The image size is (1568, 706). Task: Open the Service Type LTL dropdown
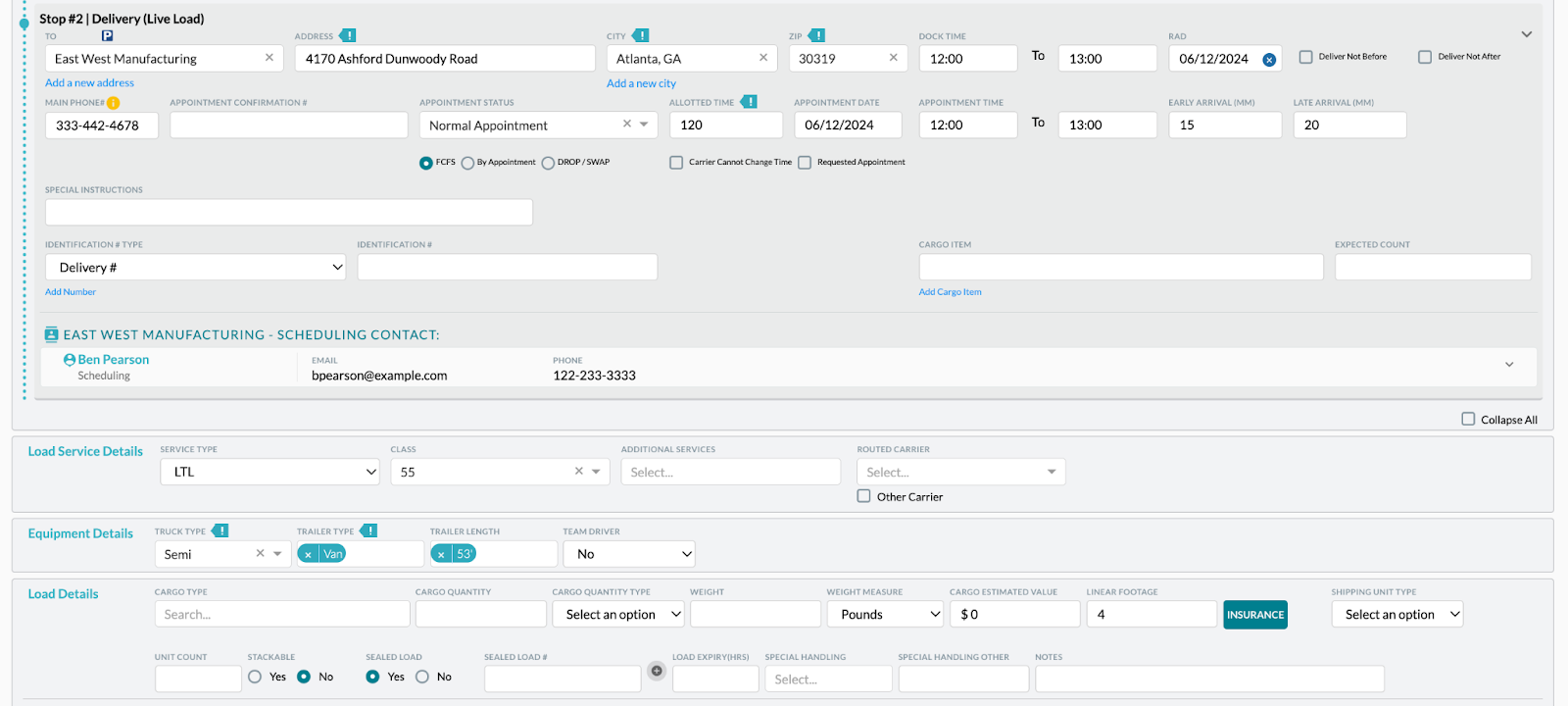coord(269,473)
